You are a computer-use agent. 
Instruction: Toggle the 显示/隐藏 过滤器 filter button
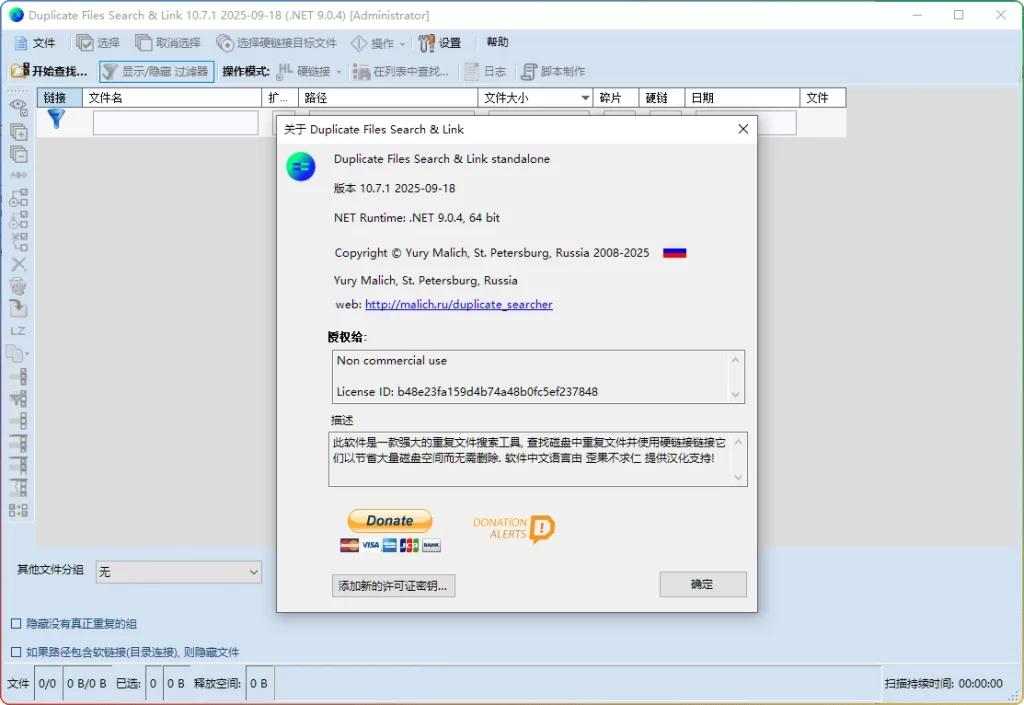(156, 71)
